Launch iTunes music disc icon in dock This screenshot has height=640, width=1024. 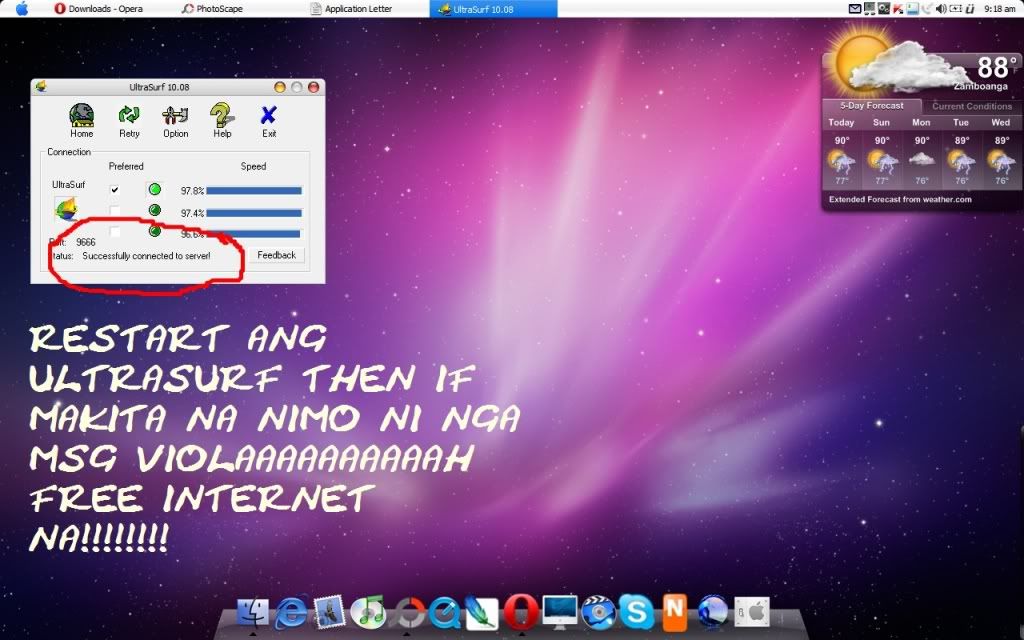[368, 613]
